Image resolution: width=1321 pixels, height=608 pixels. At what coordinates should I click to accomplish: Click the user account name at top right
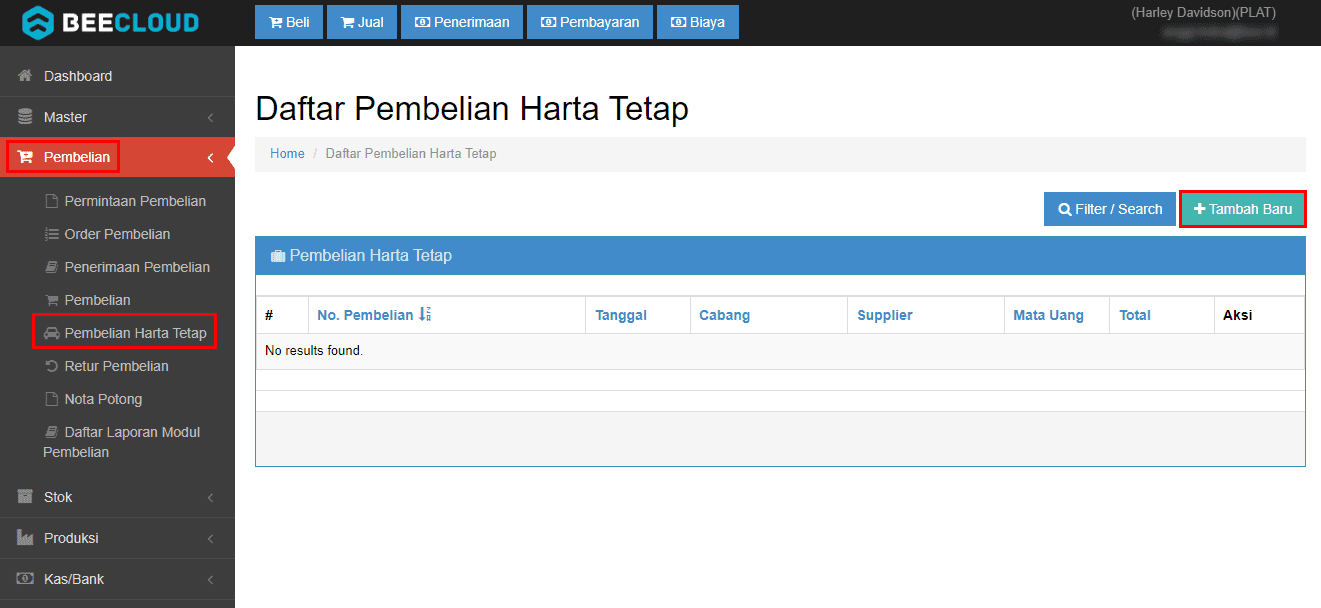coord(1203,13)
